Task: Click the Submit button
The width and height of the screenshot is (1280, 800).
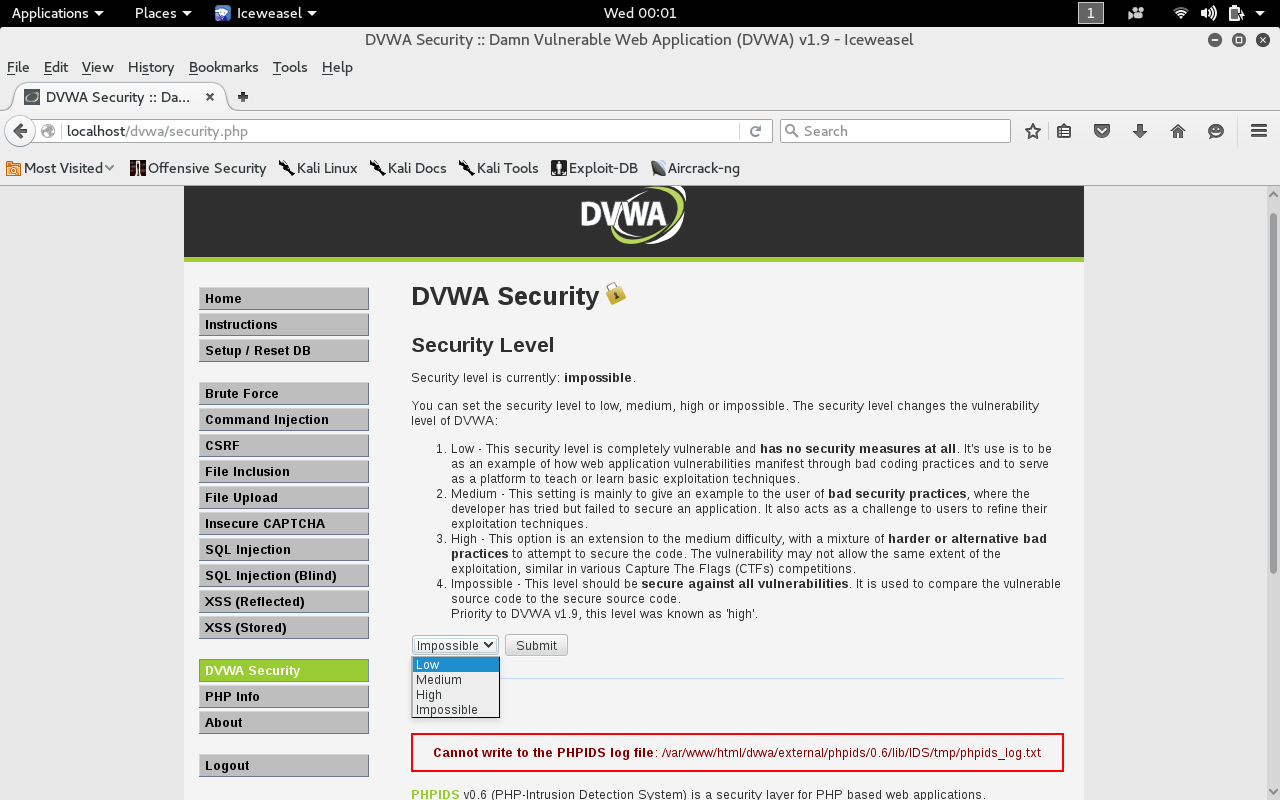Action: [x=536, y=645]
